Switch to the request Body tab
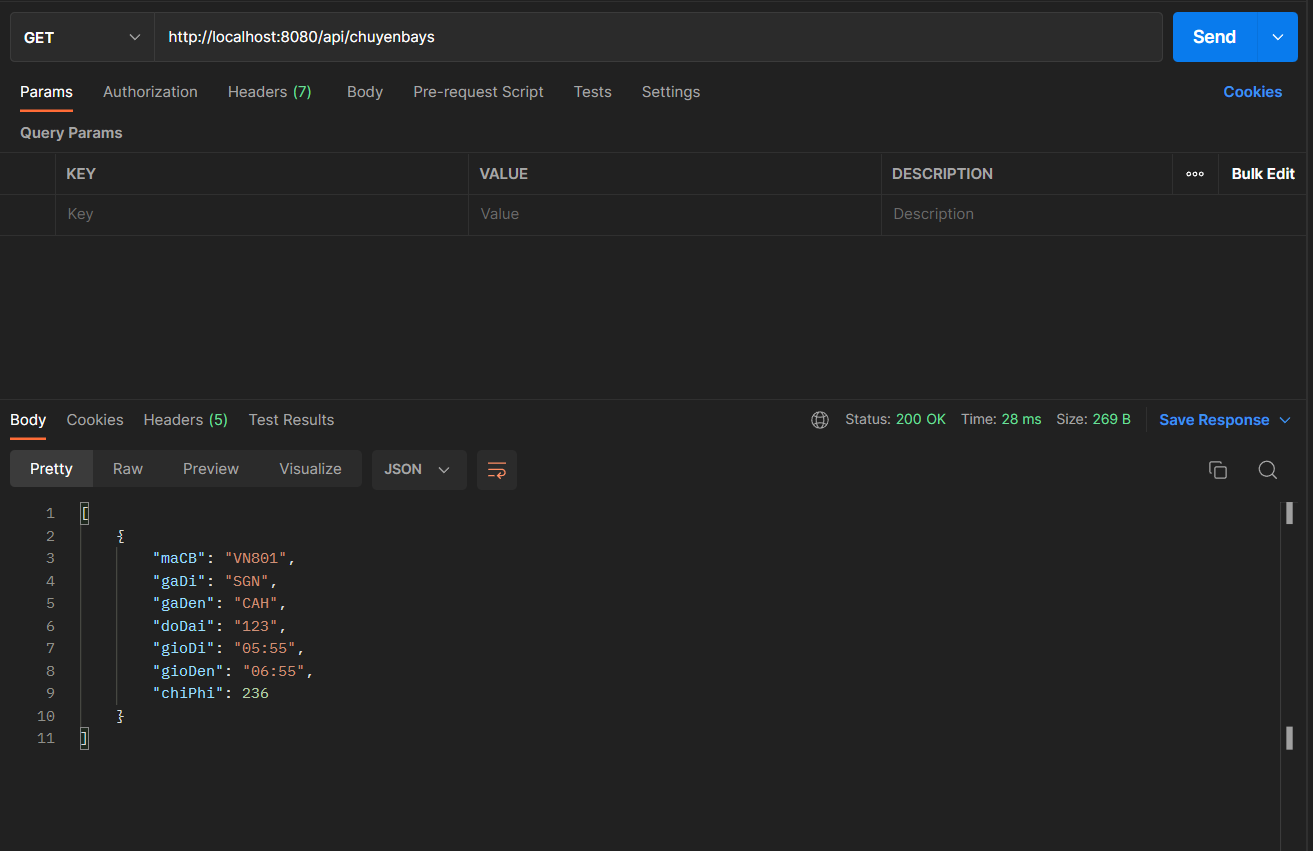This screenshot has height=851, width=1313. click(x=365, y=92)
